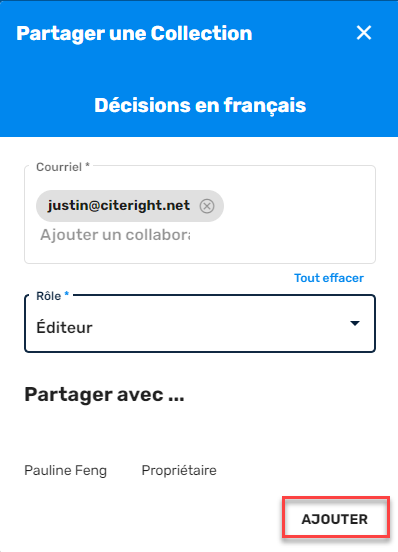The height and width of the screenshot is (552, 398).
Task: Click the Rôle field label
Action: (x=49, y=296)
